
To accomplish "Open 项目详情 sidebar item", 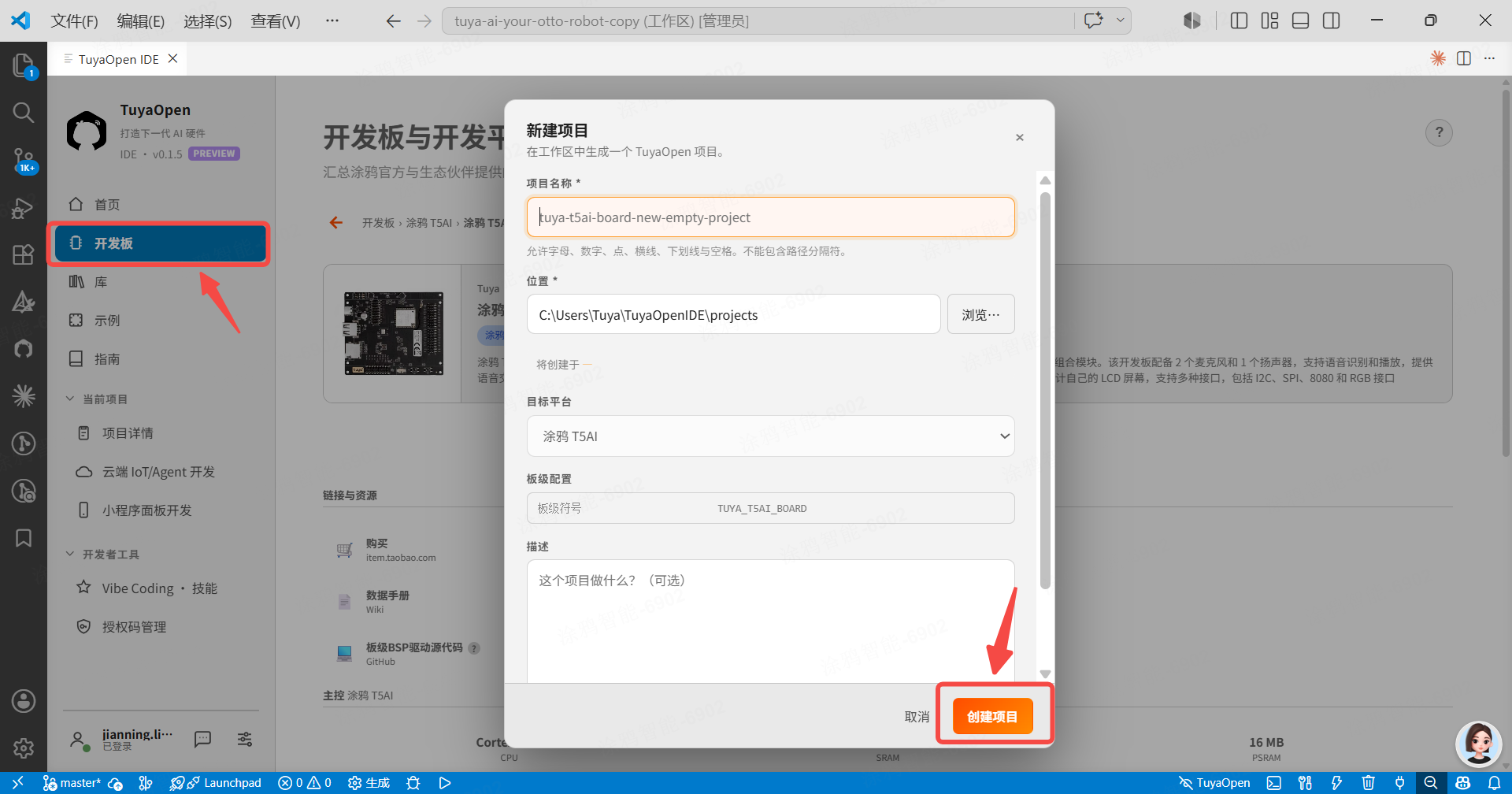I will pyautogui.click(x=161, y=433).
